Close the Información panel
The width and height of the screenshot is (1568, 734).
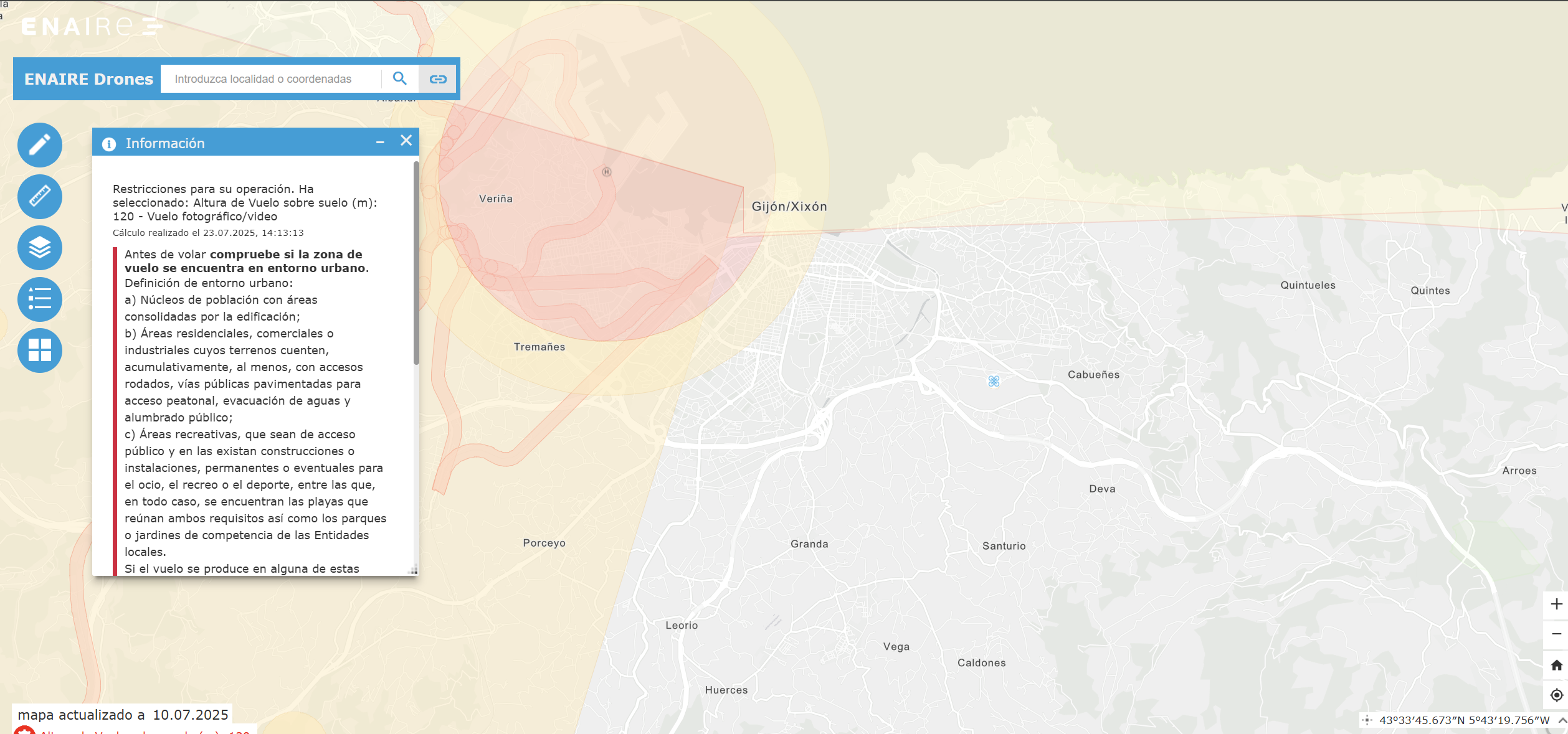406,141
